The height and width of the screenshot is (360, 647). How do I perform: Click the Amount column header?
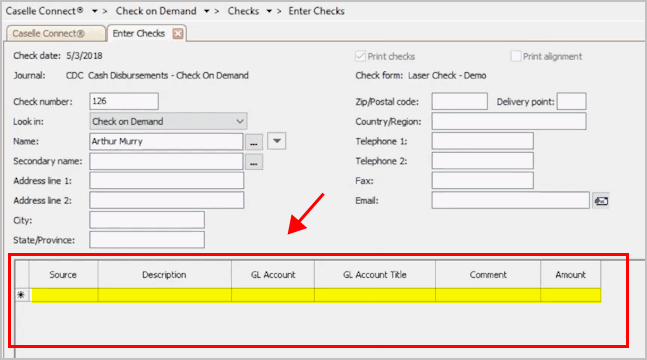(x=570, y=275)
